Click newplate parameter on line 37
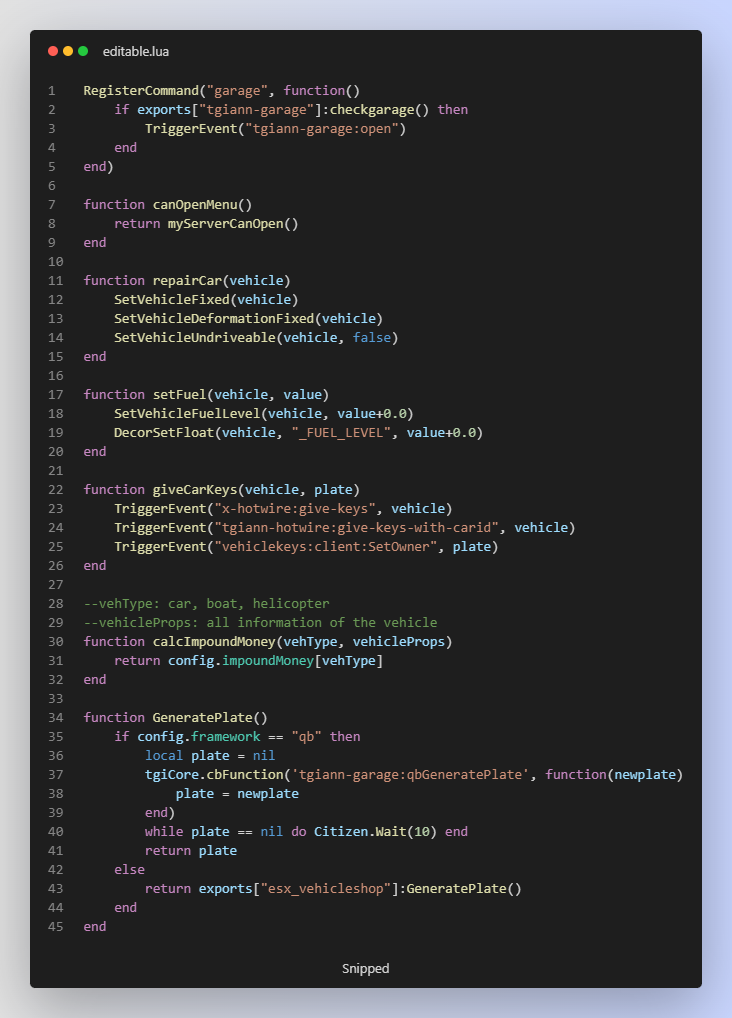732x1018 pixels. tap(645, 775)
